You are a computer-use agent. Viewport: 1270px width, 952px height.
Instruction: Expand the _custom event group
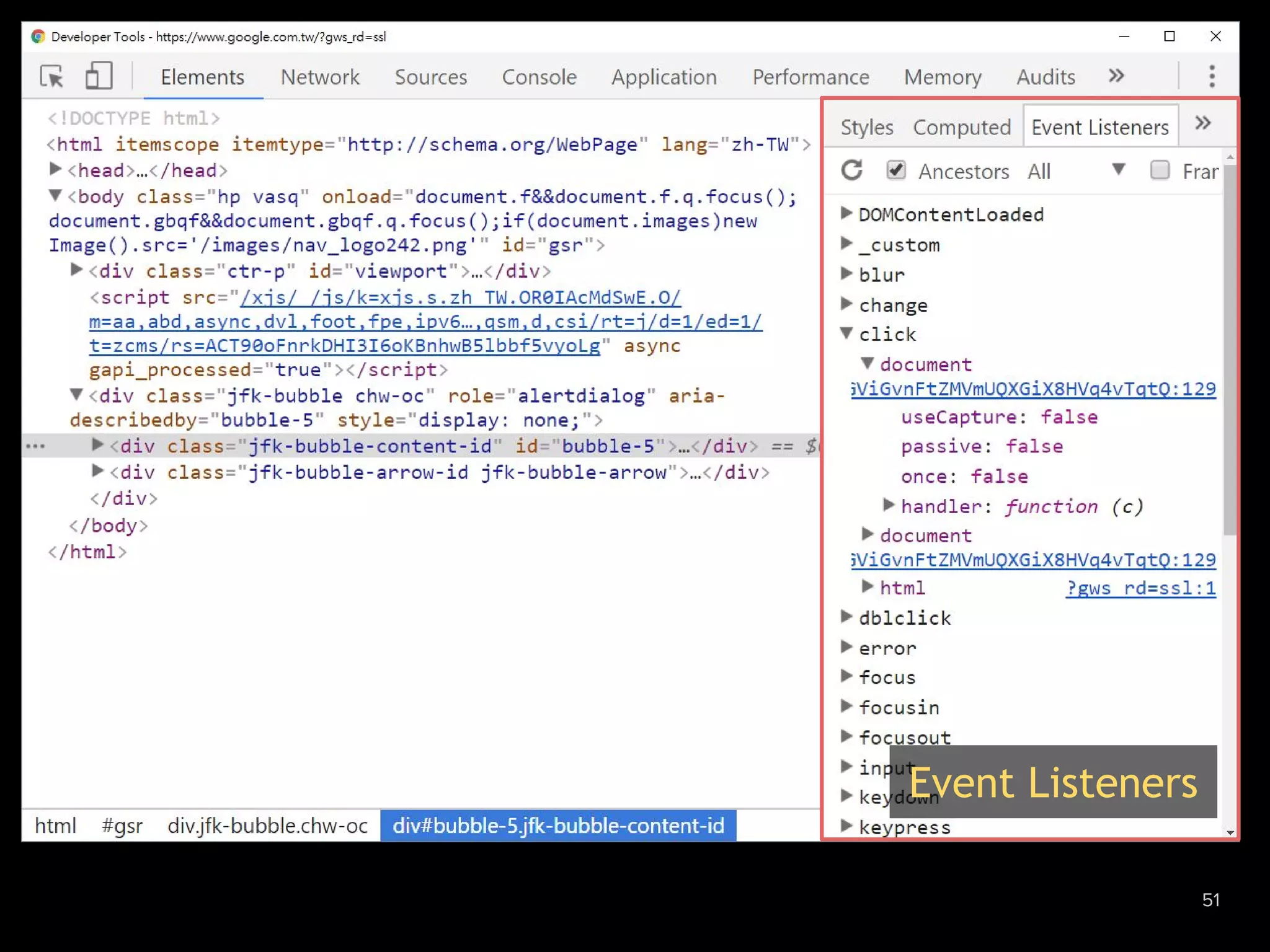[846, 243]
